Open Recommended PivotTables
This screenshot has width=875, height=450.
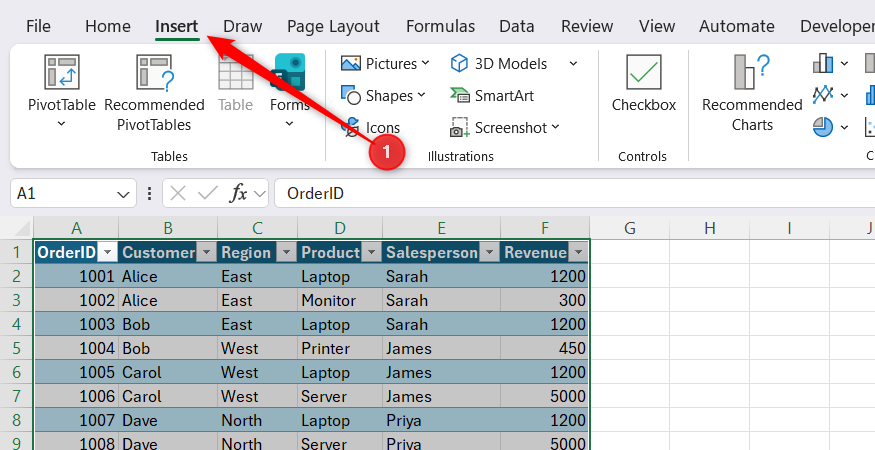click(x=154, y=93)
